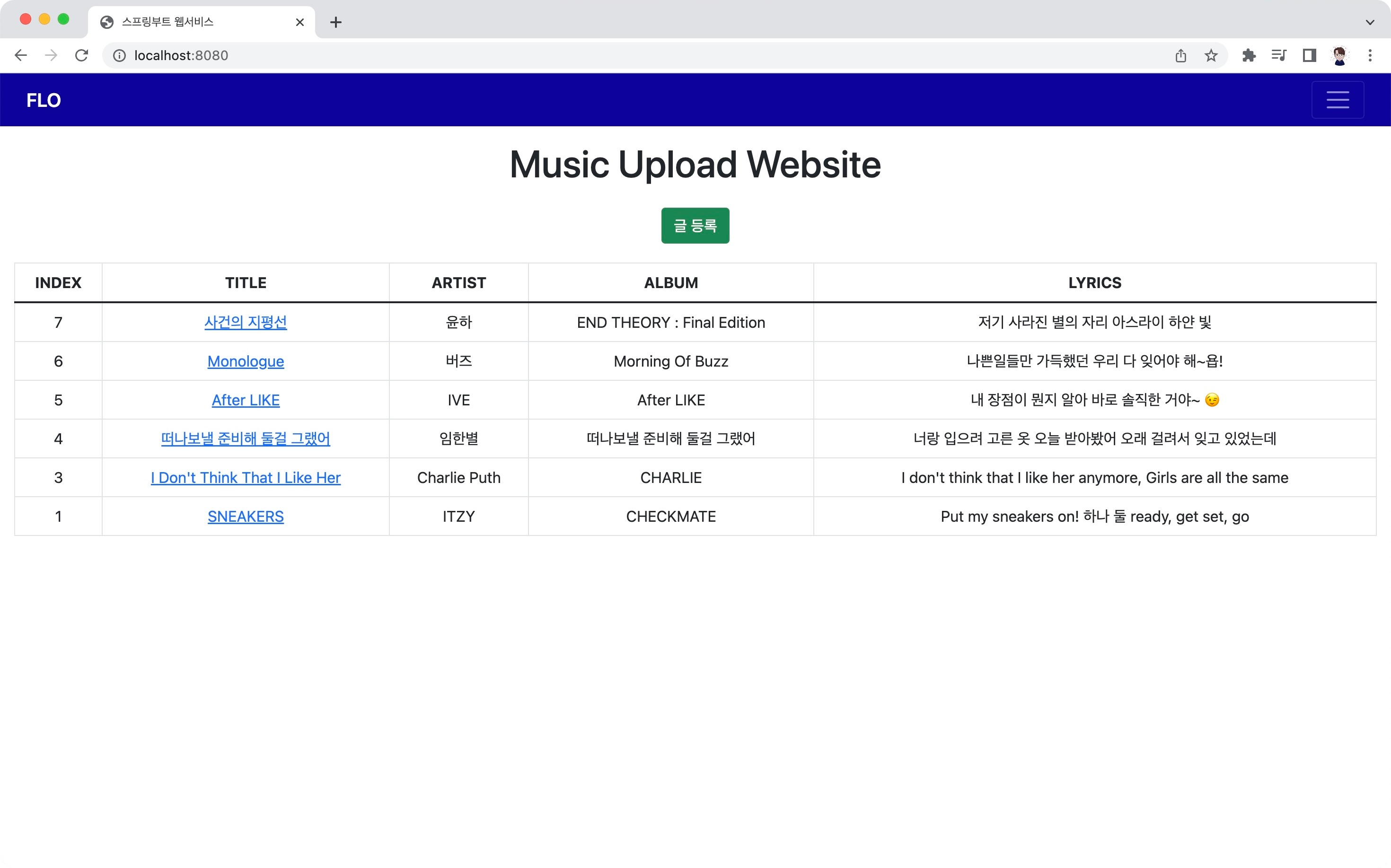This screenshot has height=868, width=1391.
Task: Expand the navbar hamburger toggler
Action: pyautogui.click(x=1337, y=100)
